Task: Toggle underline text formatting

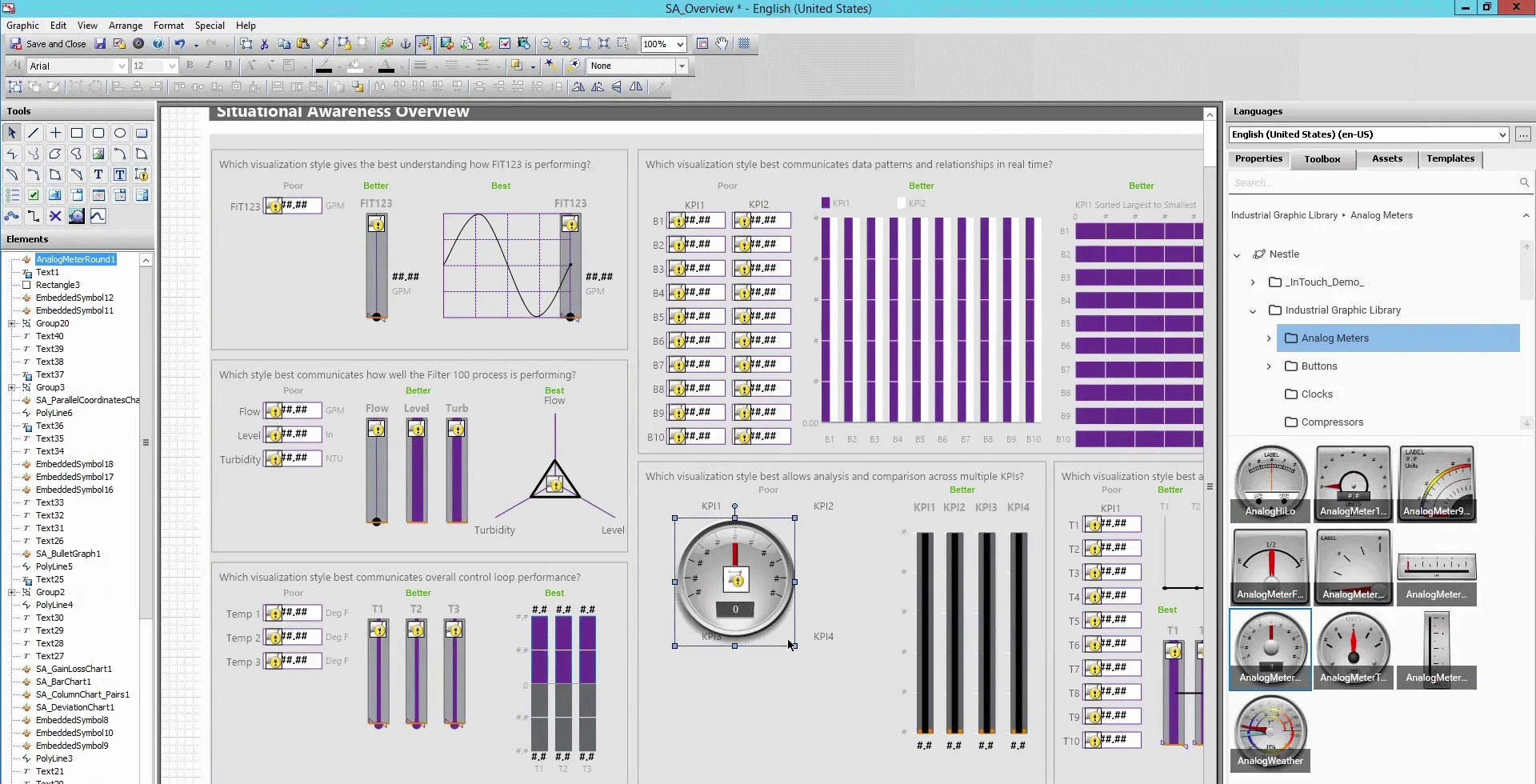Action: 227,66
